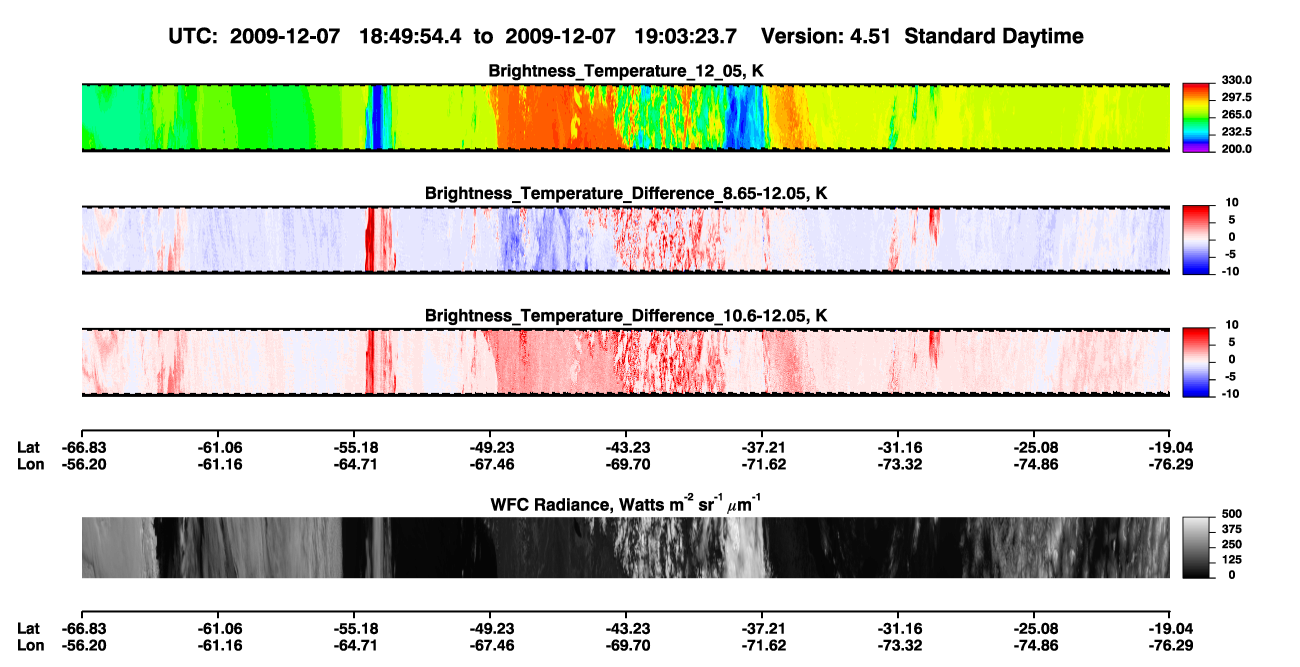This screenshot has width=1300, height=667.
Task: Click longitude '-74.86' on the axis above WFC Radiance
Action: 1034,464
